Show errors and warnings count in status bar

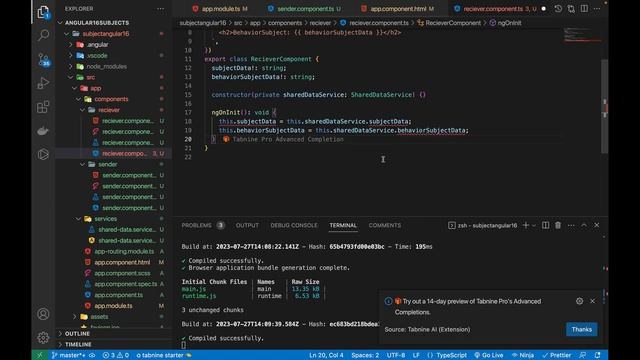point(116,355)
